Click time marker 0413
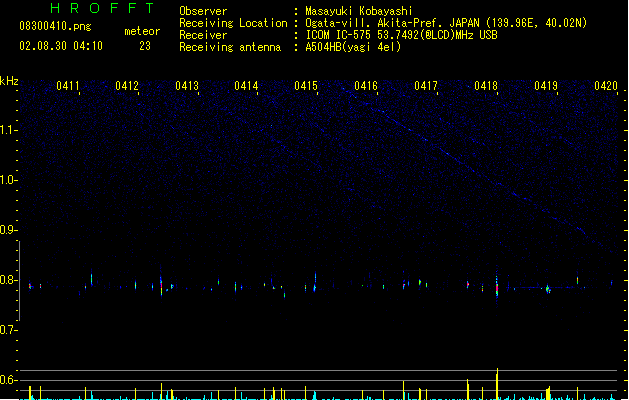Viewport: 629px width, 400px height. (x=187, y=86)
